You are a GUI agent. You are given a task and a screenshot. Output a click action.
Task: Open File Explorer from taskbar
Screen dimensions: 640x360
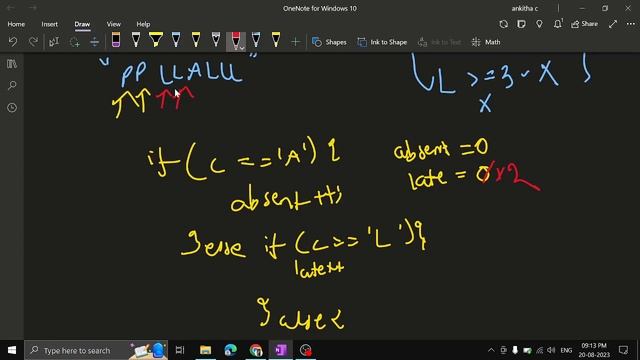pyautogui.click(x=205, y=350)
